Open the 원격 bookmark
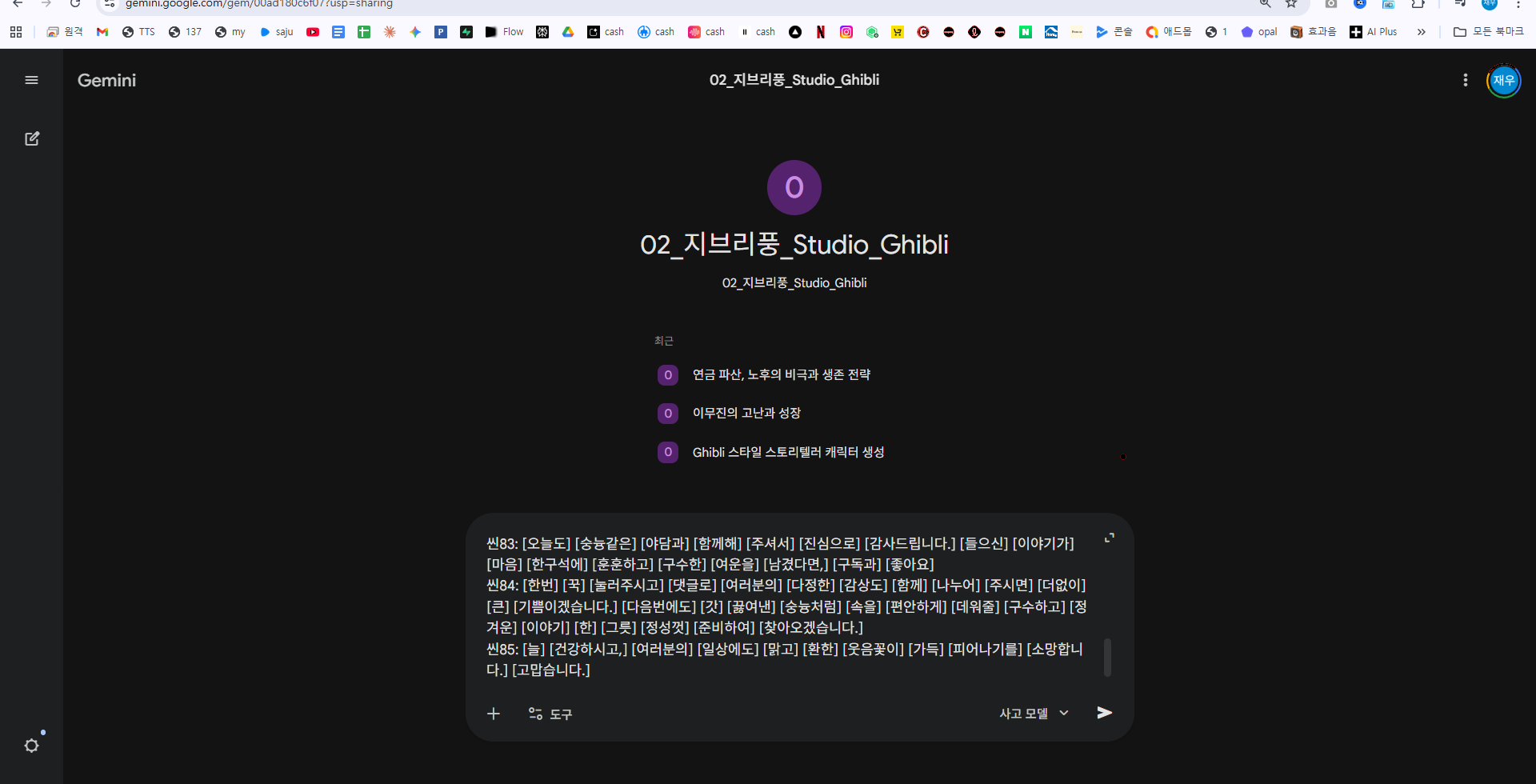Image resolution: width=1536 pixels, height=784 pixels. (x=65, y=32)
